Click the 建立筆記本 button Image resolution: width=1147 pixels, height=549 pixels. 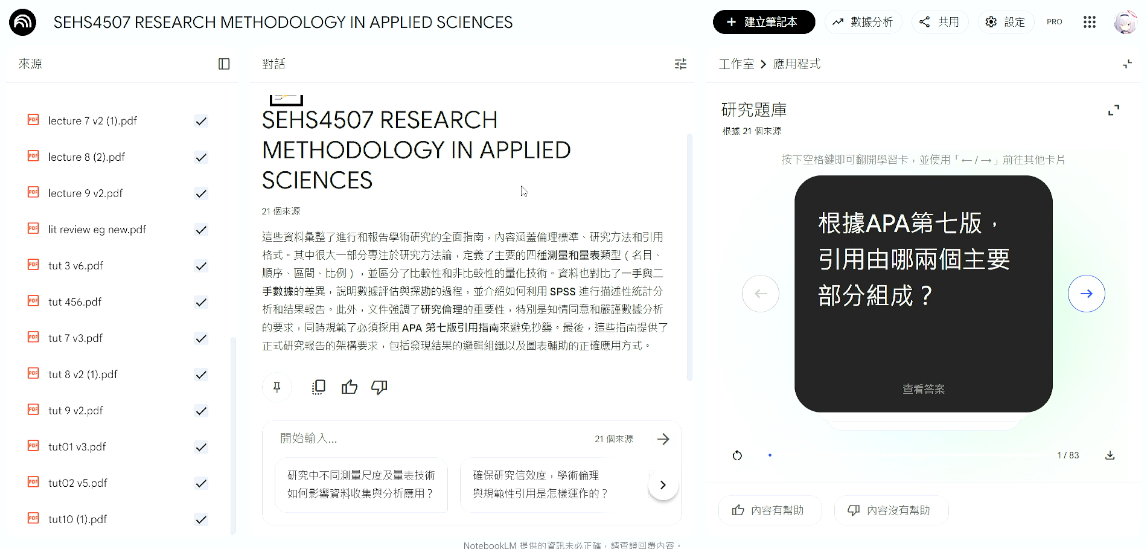pyautogui.click(x=764, y=22)
